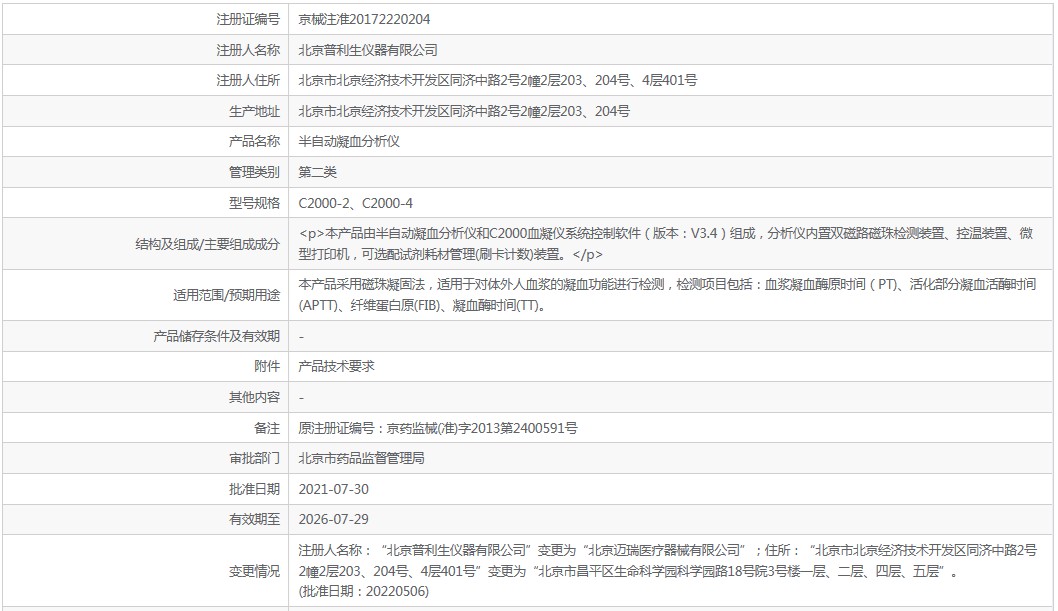This screenshot has width=1058, height=611.
Task: Click the 附件 label
Action: click(x=267, y=366)
